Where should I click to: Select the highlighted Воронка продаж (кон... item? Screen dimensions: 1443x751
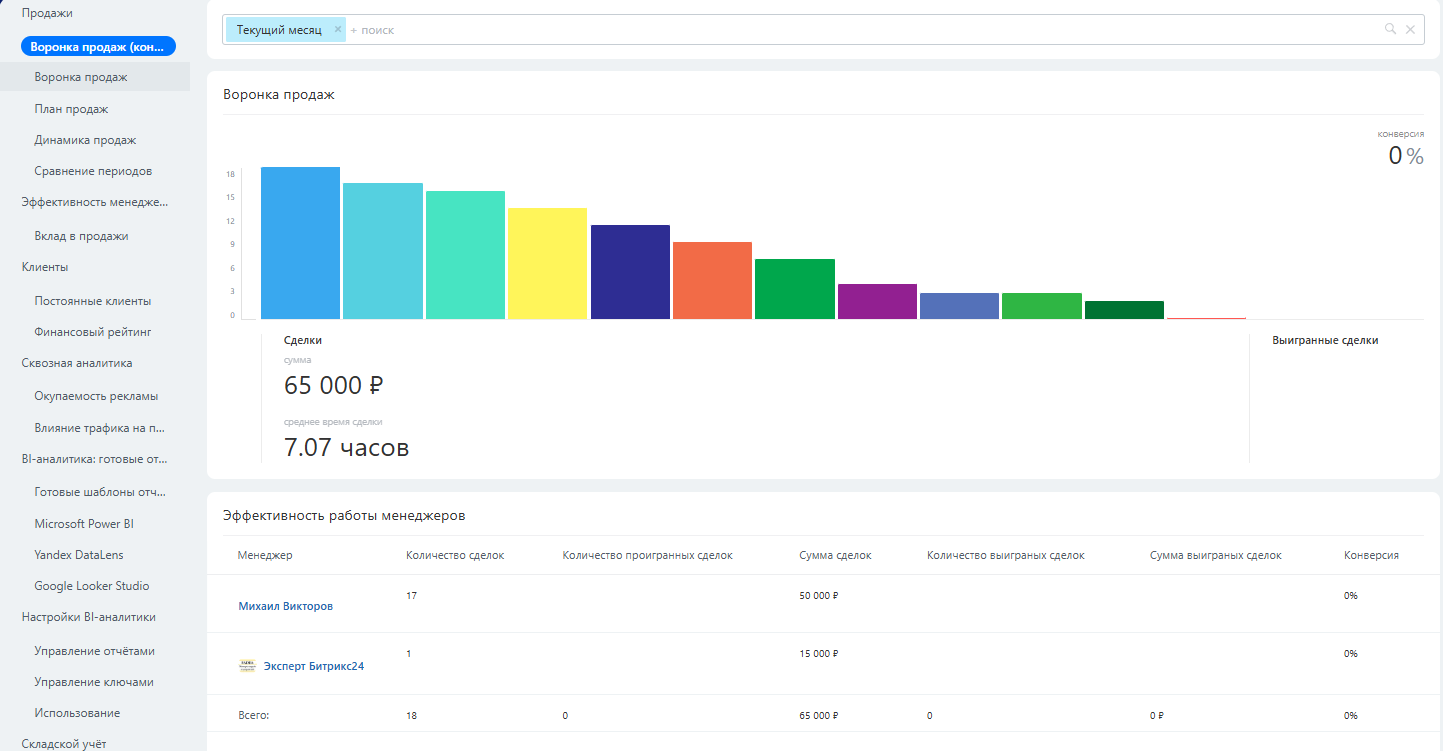(x=98, y=46)
